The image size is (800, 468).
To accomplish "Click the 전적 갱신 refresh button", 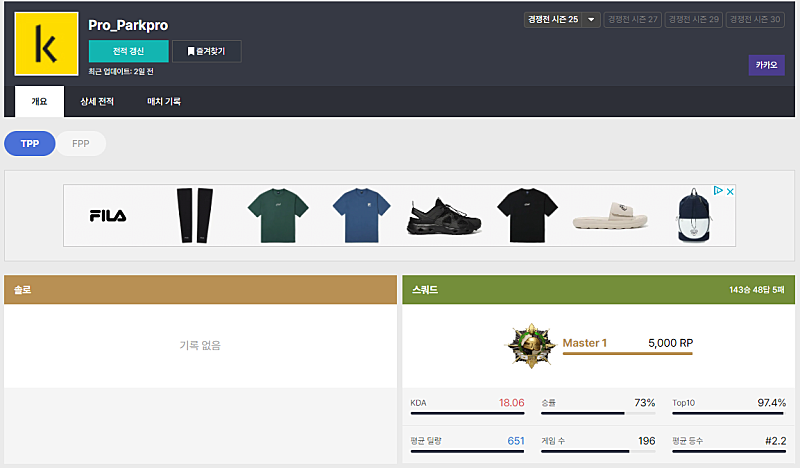I will (x=129, y=51).
